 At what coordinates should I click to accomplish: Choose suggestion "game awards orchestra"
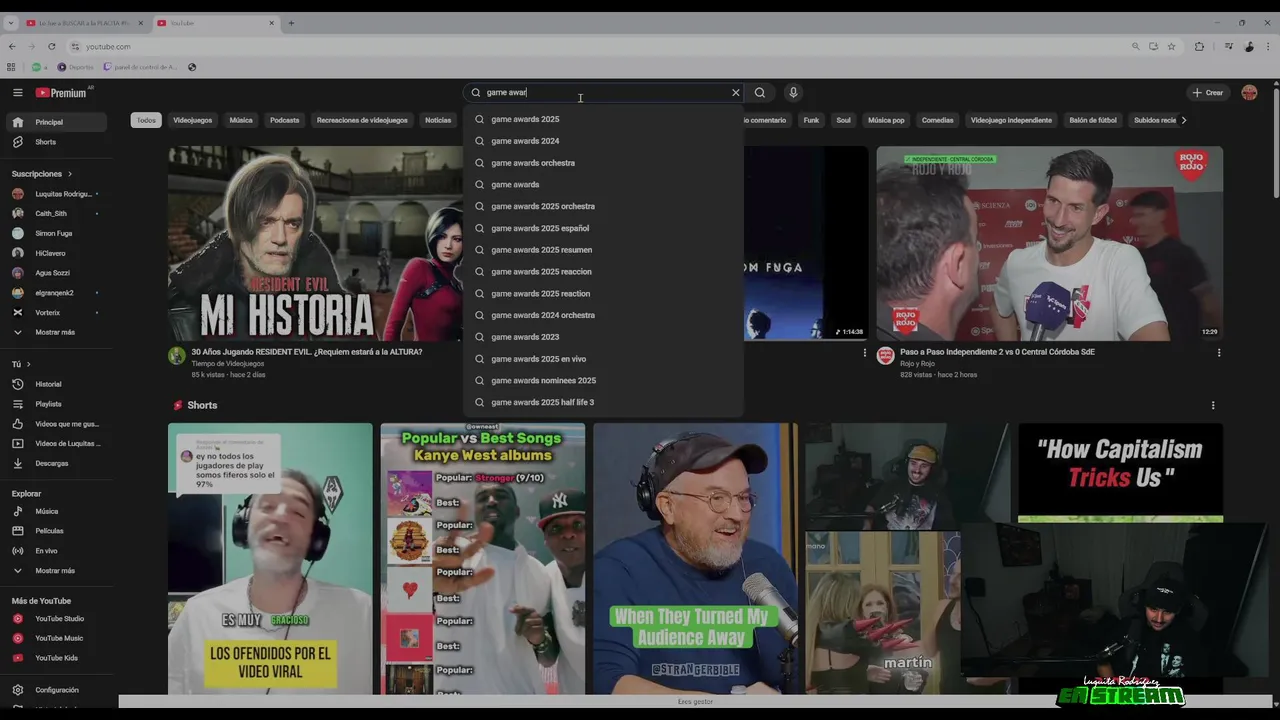(603, 163)
